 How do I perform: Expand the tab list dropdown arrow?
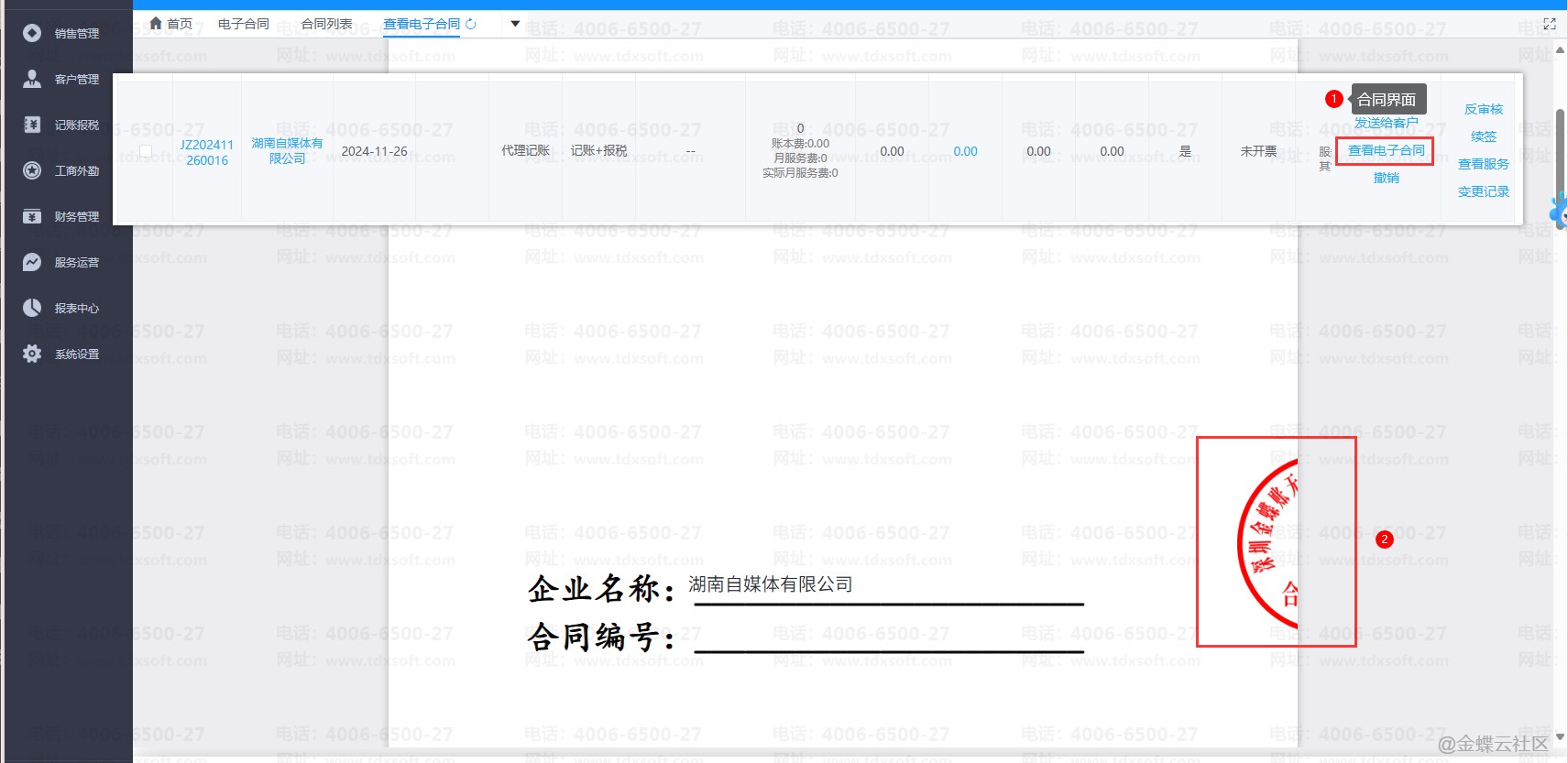pyautogui.click(x=515, y=24)
